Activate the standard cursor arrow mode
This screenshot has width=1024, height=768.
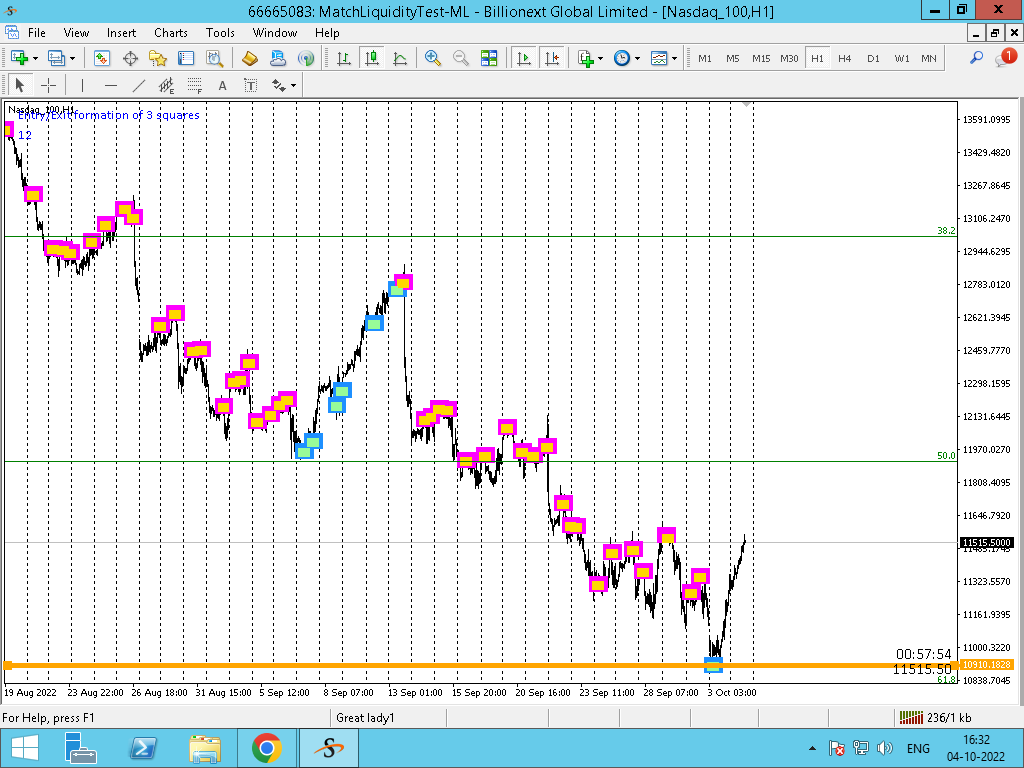click(x=20, y=85)
